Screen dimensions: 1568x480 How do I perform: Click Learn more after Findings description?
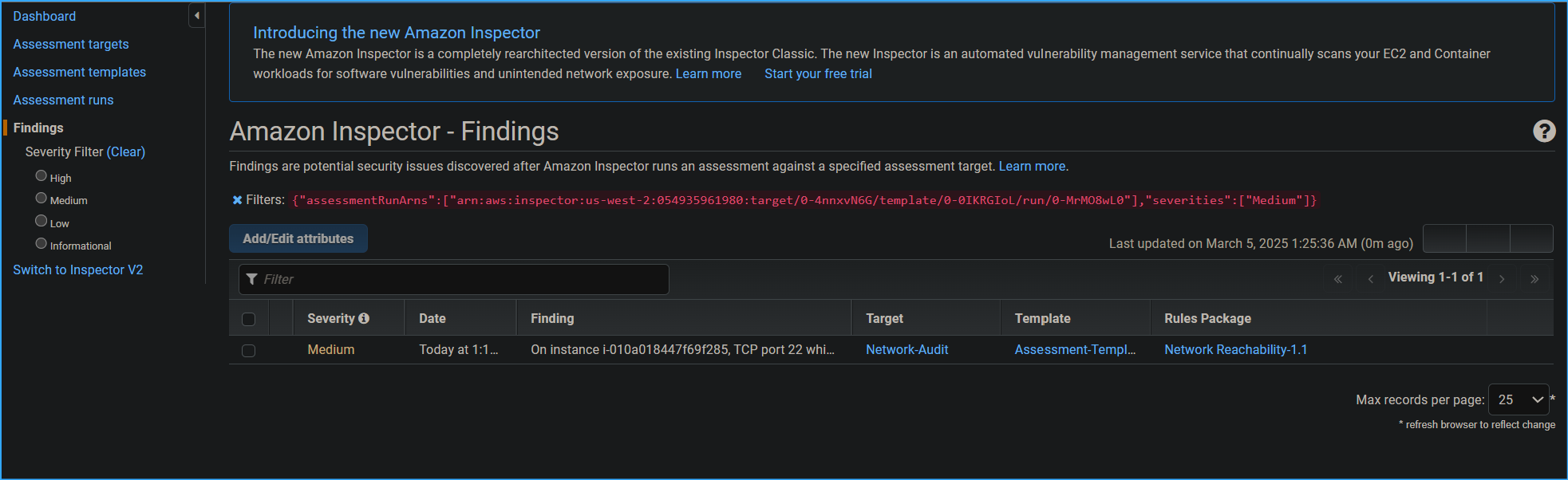click(x=1032, y=166)
